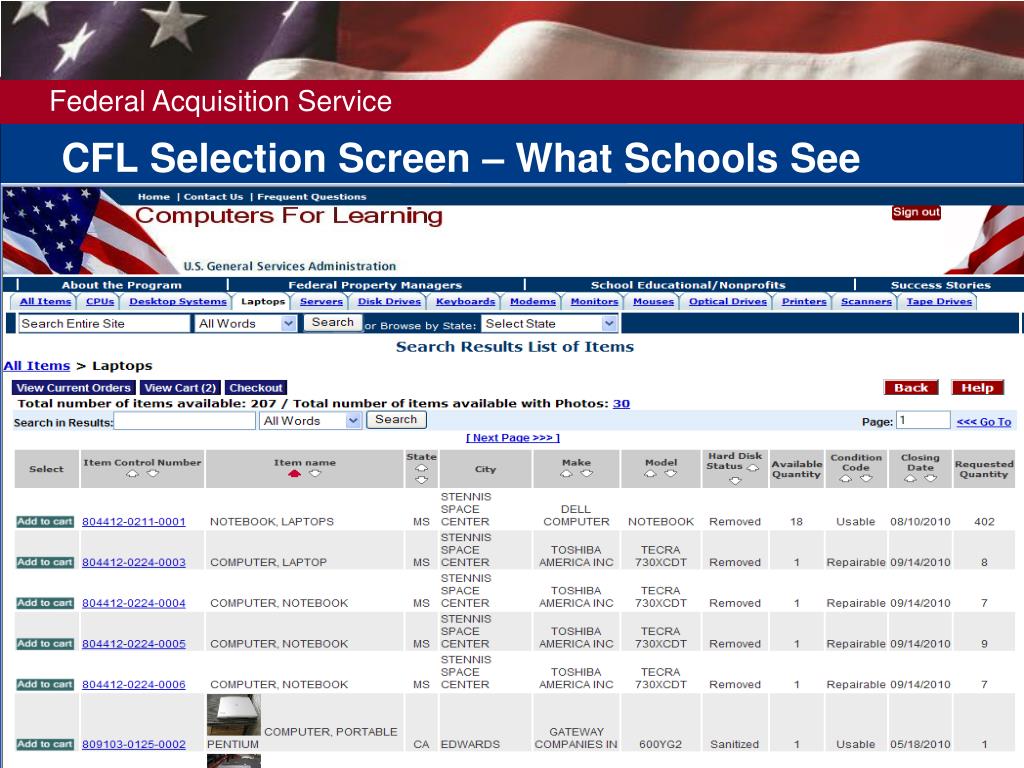Viewport: 1024px width, 768px height.
Task: Click the Page number field
Action: [923, 420]
